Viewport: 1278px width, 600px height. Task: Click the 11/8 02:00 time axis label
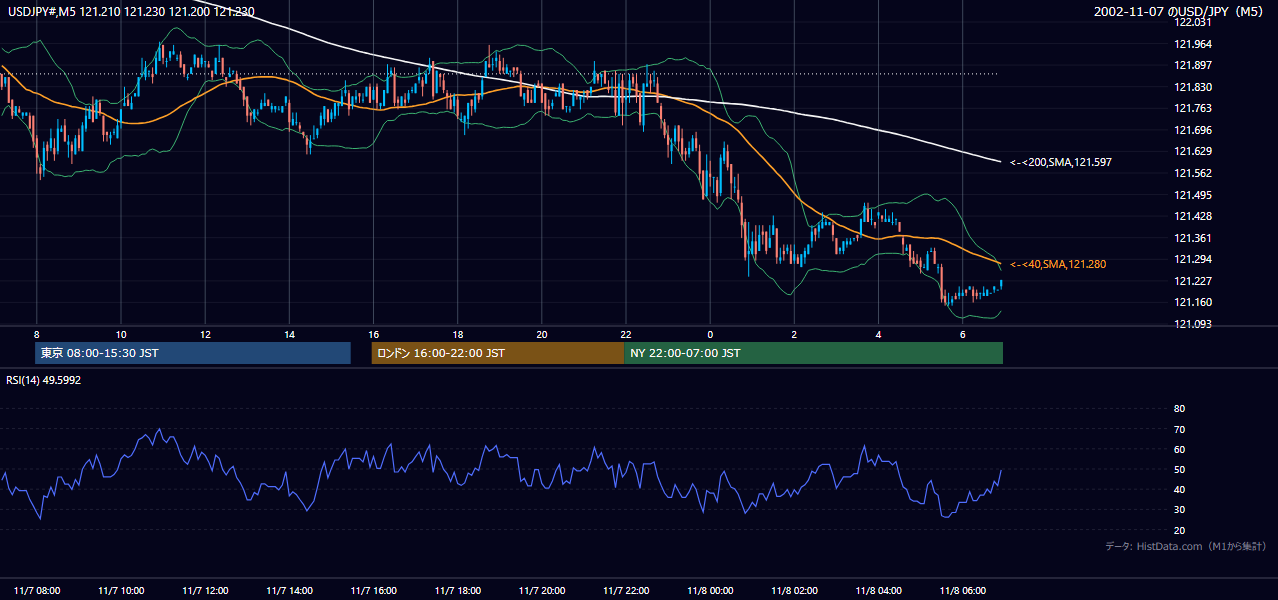(794, 590)
